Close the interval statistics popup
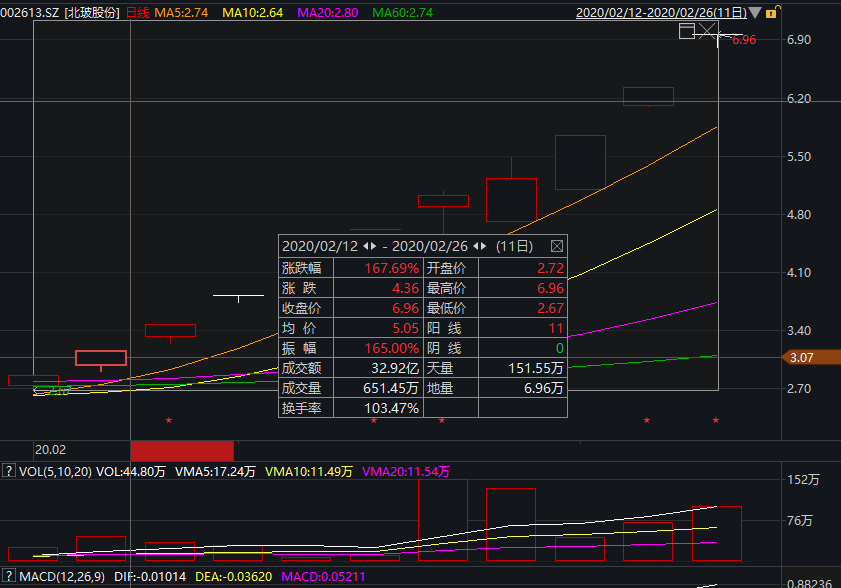841x588 pixels. pyautogui.click(x=557, y=246)
